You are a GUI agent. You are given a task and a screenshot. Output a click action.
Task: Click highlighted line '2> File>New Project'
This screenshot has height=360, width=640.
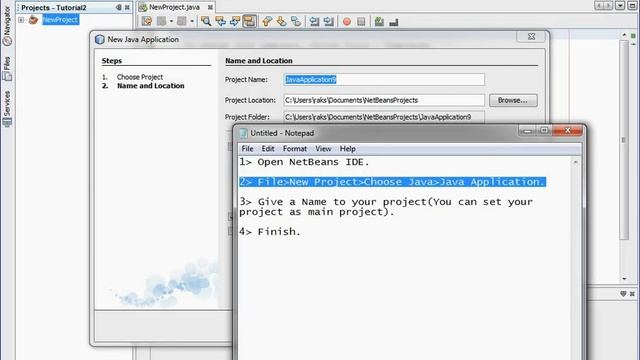393,182
